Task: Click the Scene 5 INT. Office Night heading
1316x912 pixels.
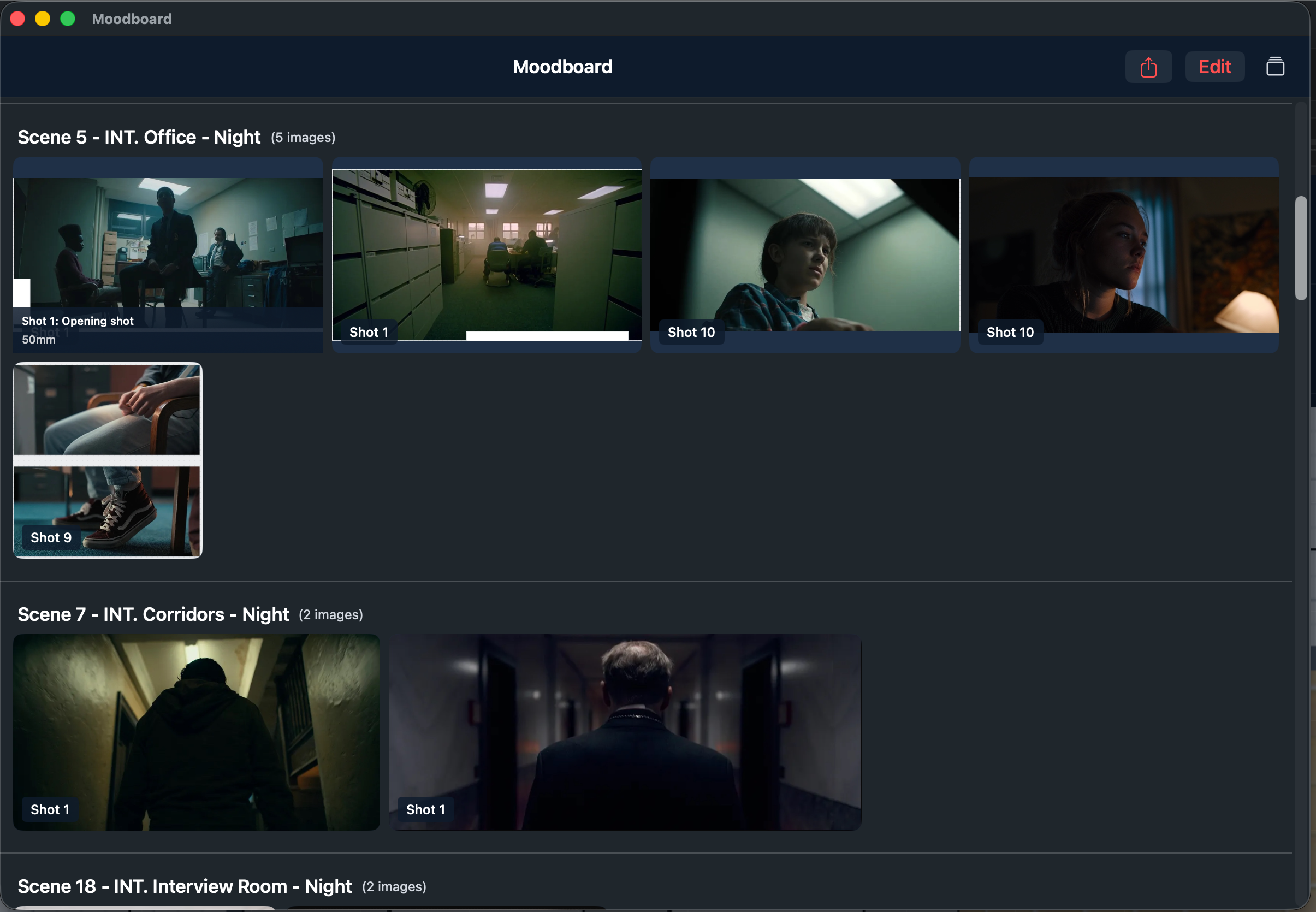Action: (x=139, y=137)
